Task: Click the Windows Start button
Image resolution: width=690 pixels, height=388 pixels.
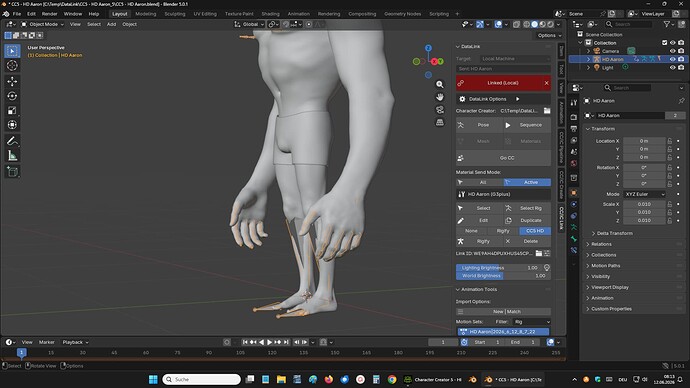Action: coord(153,379)
